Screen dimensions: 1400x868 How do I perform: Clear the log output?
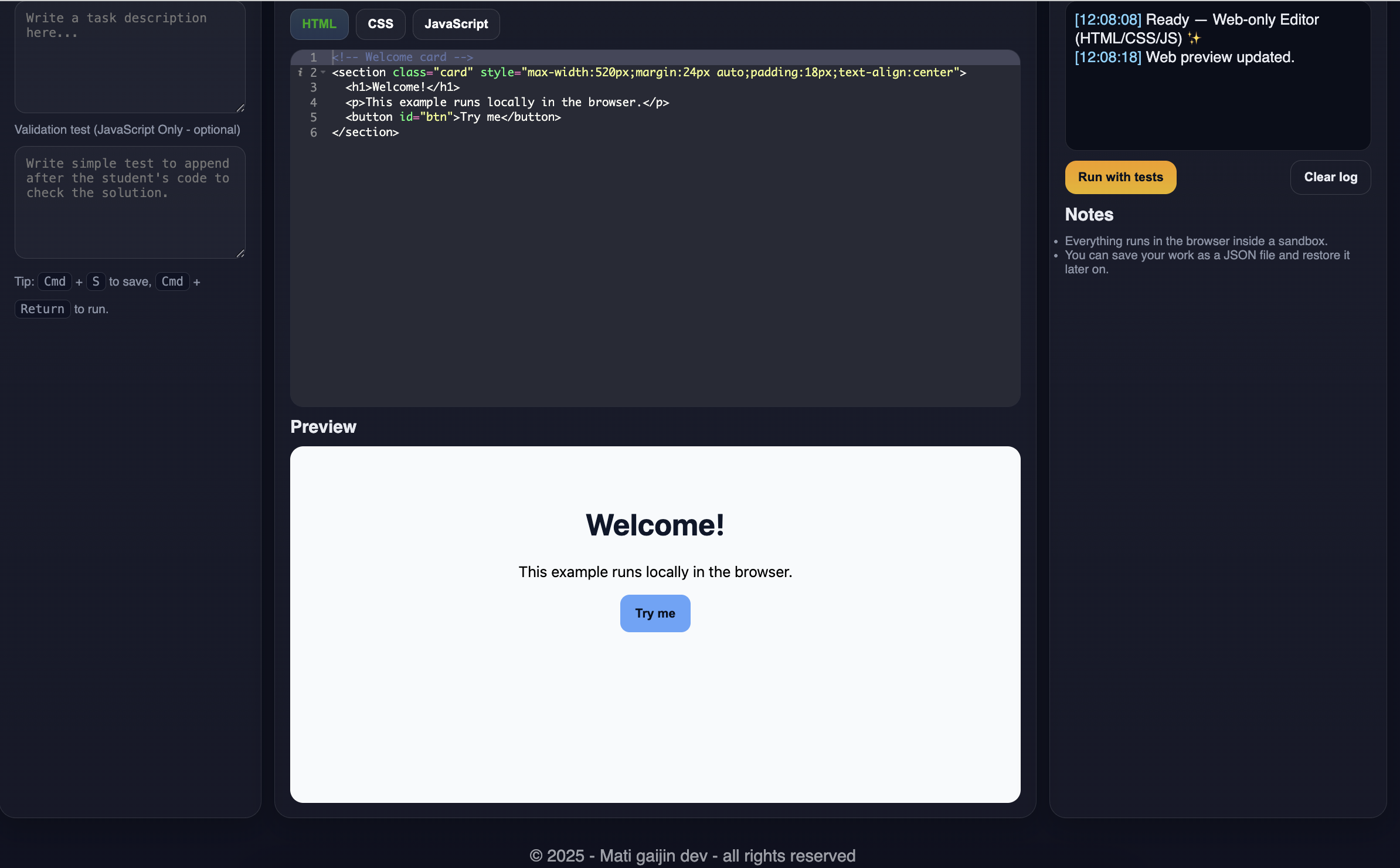1330,177
